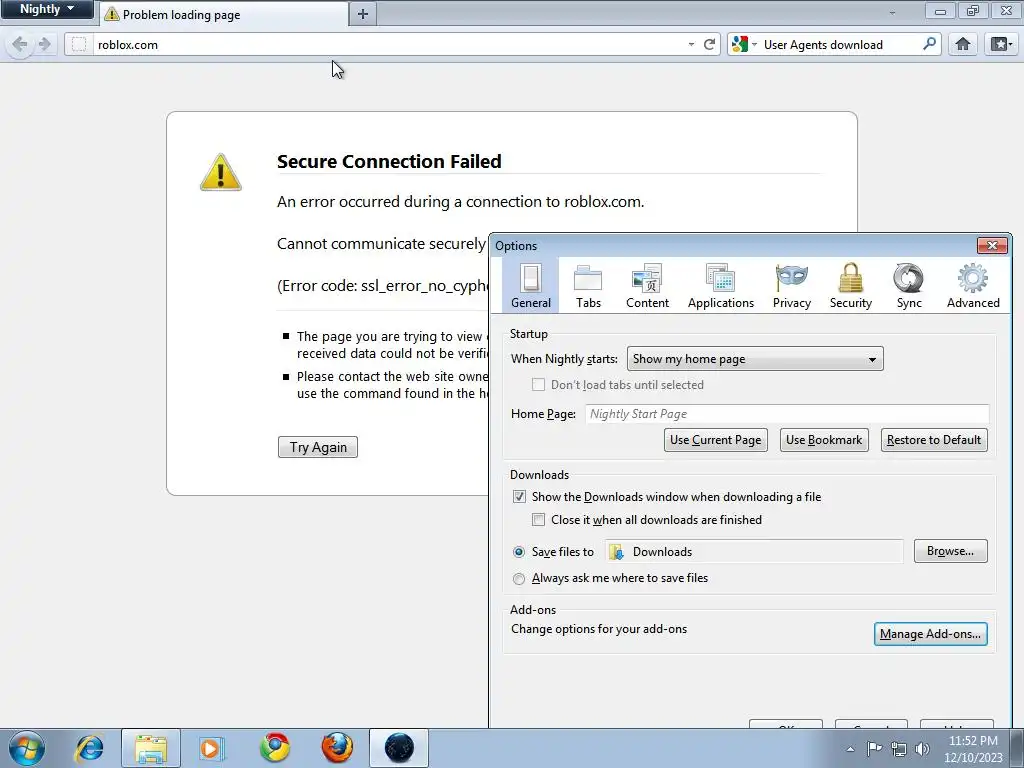Switch to the Privacy mask panel
1024x768 pixels.
[792, 285]
